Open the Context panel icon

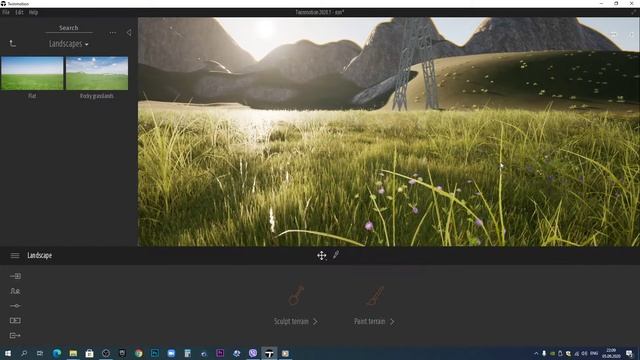[15, 291]
